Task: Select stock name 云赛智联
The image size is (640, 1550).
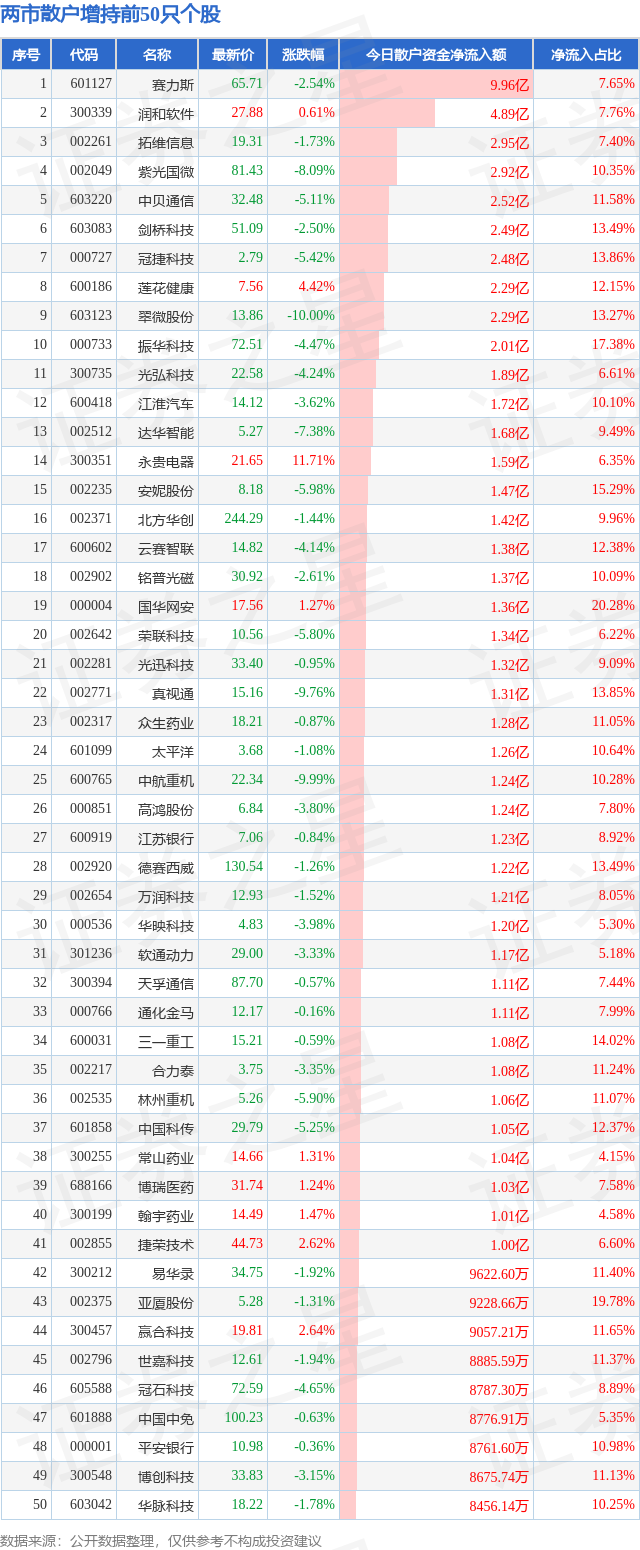Action: tap(166, 548)
